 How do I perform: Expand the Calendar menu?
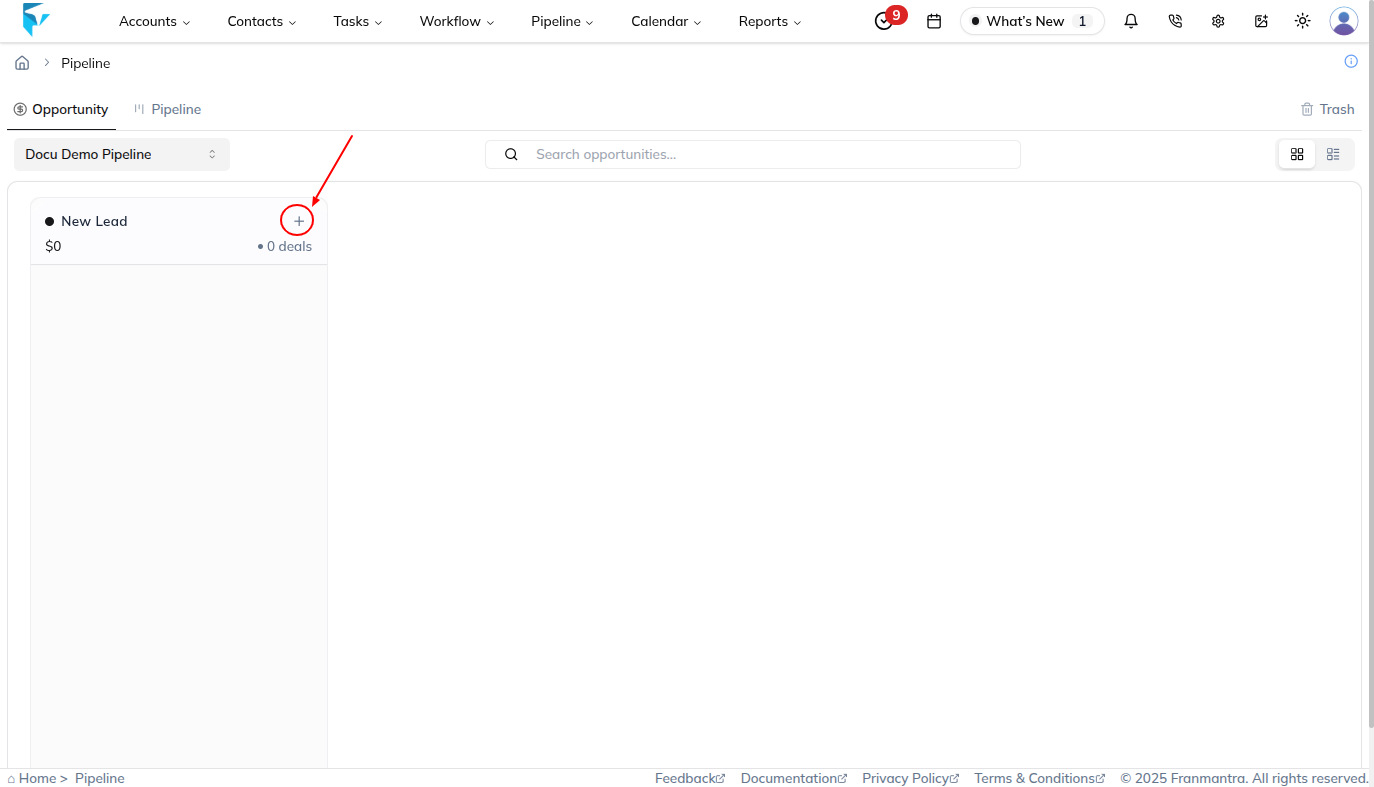coord(666,21)
